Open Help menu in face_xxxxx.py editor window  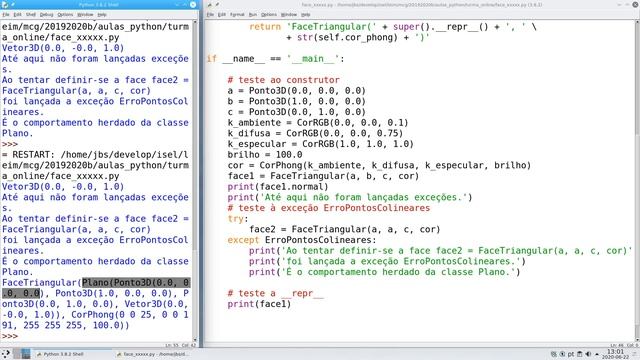(x=306, y=14)
